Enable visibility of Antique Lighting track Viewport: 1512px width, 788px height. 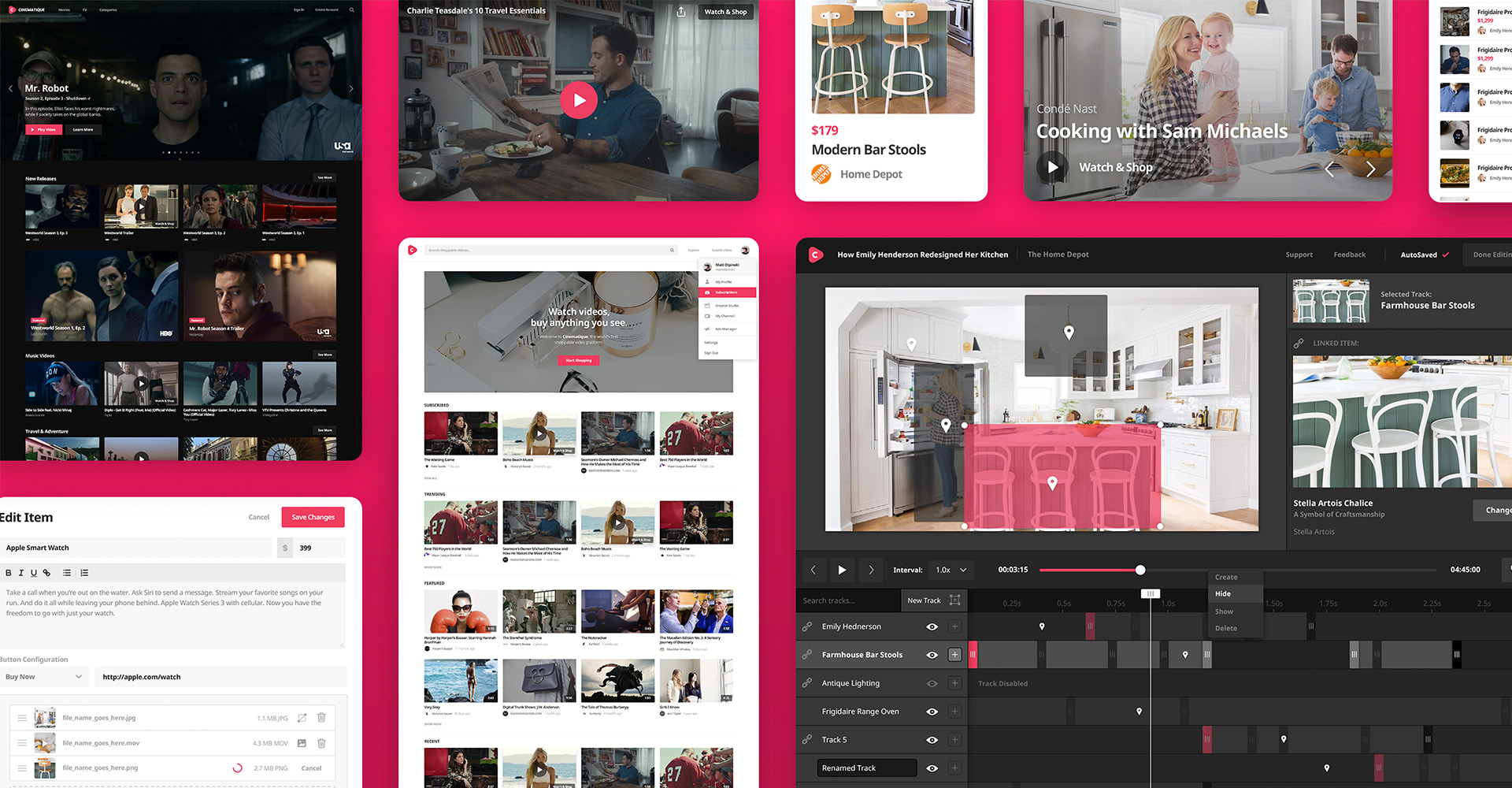pyautogui.click(x=932, y=683)
